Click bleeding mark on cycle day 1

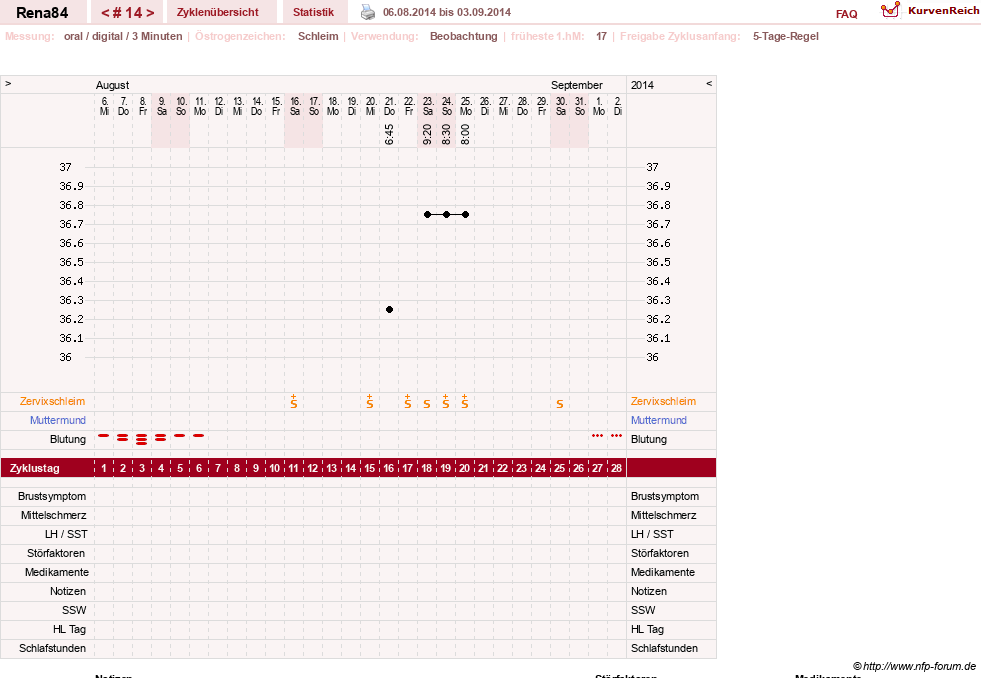click(x=104, y=435)
